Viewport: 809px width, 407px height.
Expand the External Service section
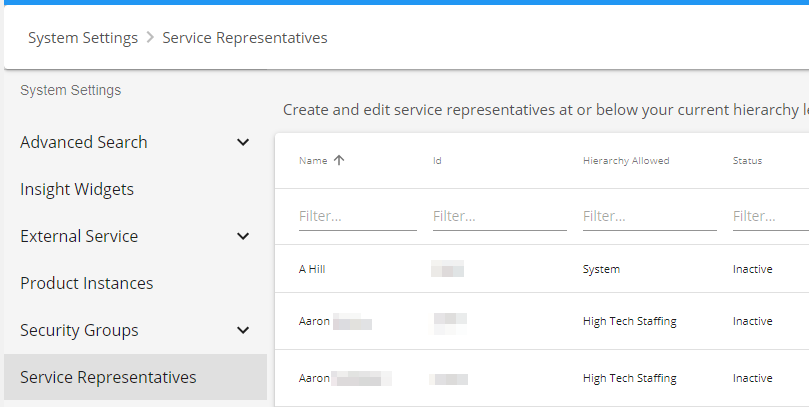click(x=243, y=236)
